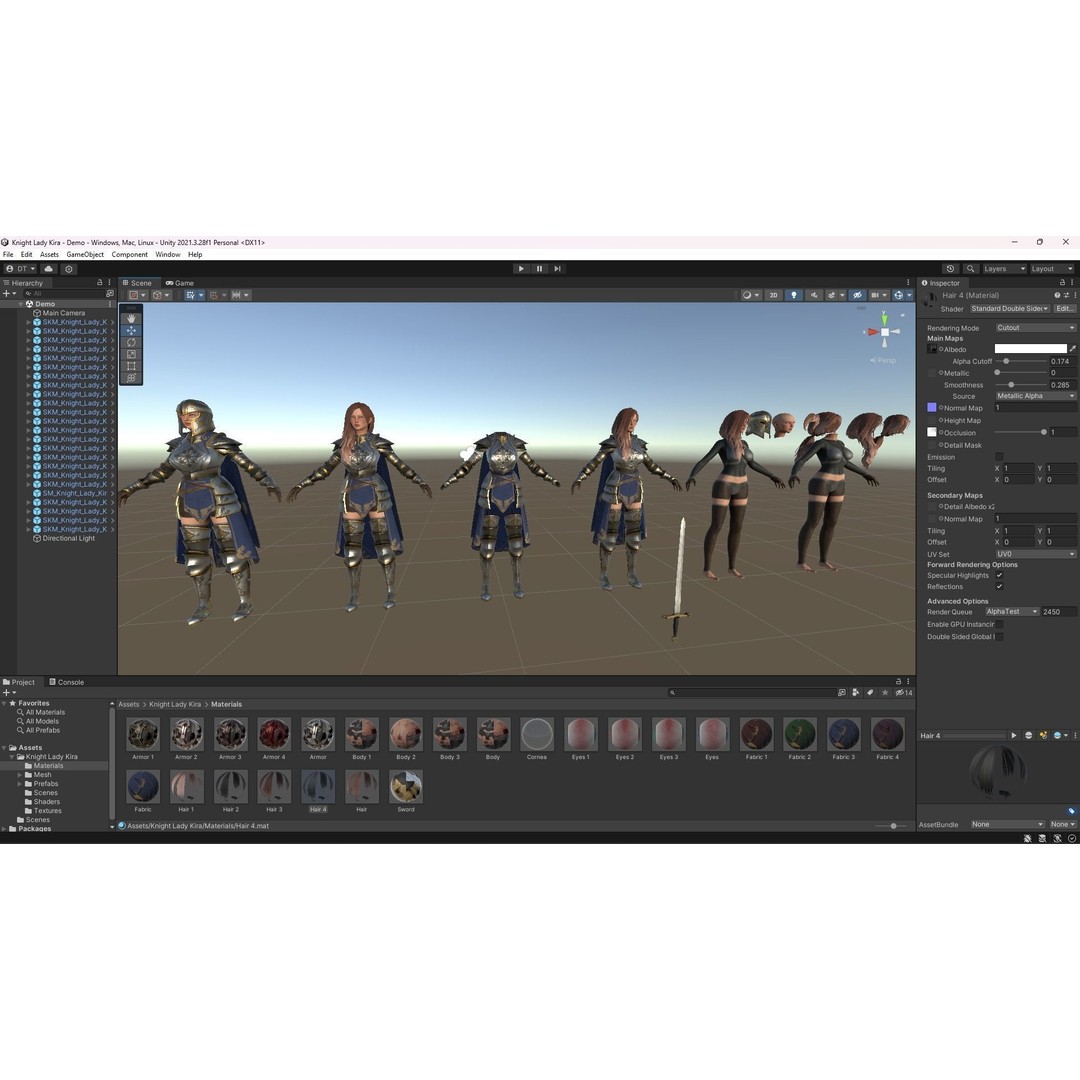Image resolution: width=1080 pixels, height=1080 pixels.
Task: Open the Unity cloud services icon
Action: (x=48, y=269)
